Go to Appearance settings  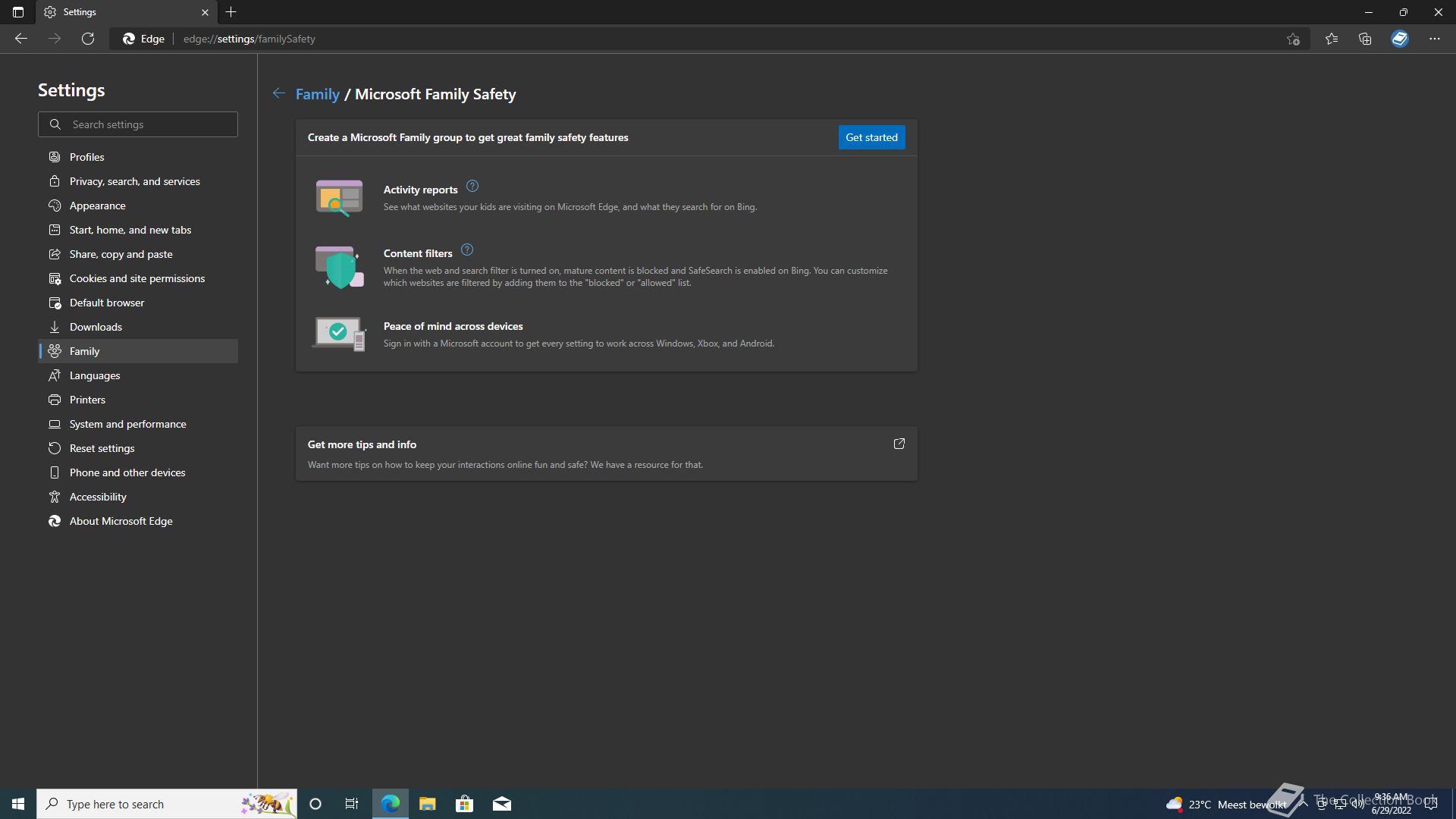point(138,206)
